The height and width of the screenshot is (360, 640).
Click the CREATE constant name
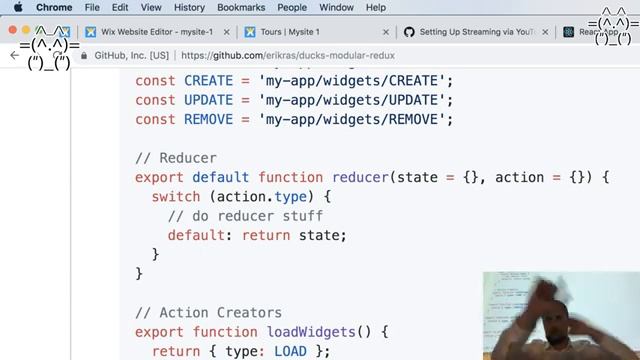point(208,81)
